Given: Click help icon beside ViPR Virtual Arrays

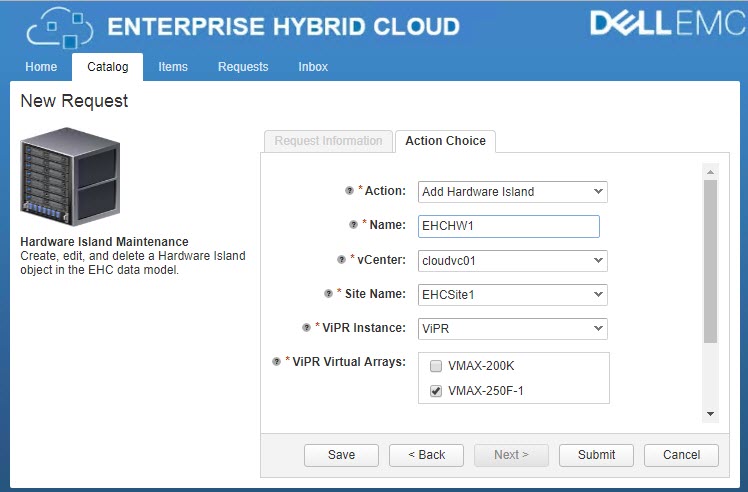Looking at the screenshot, I should [x=276, y=362].
